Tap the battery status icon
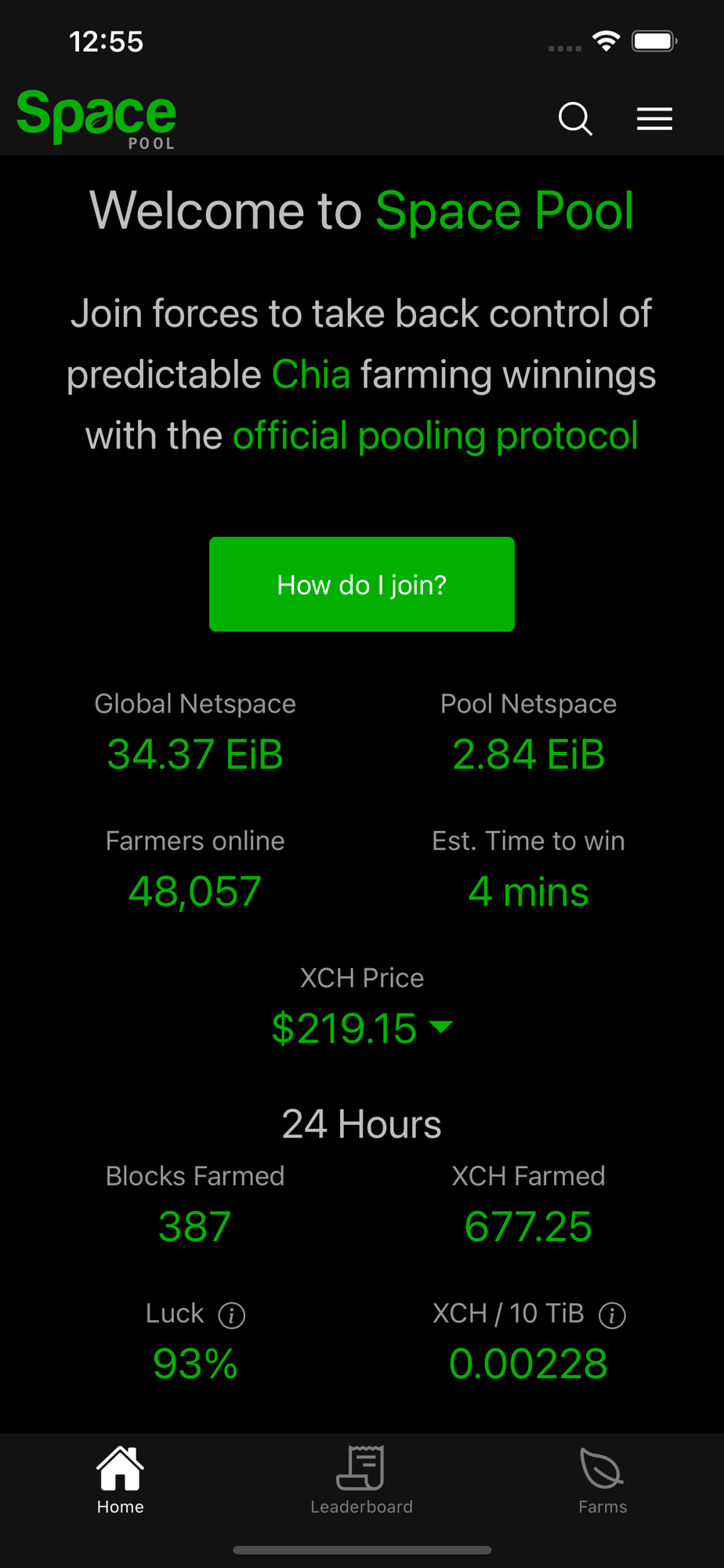 (x=655, y=41)
